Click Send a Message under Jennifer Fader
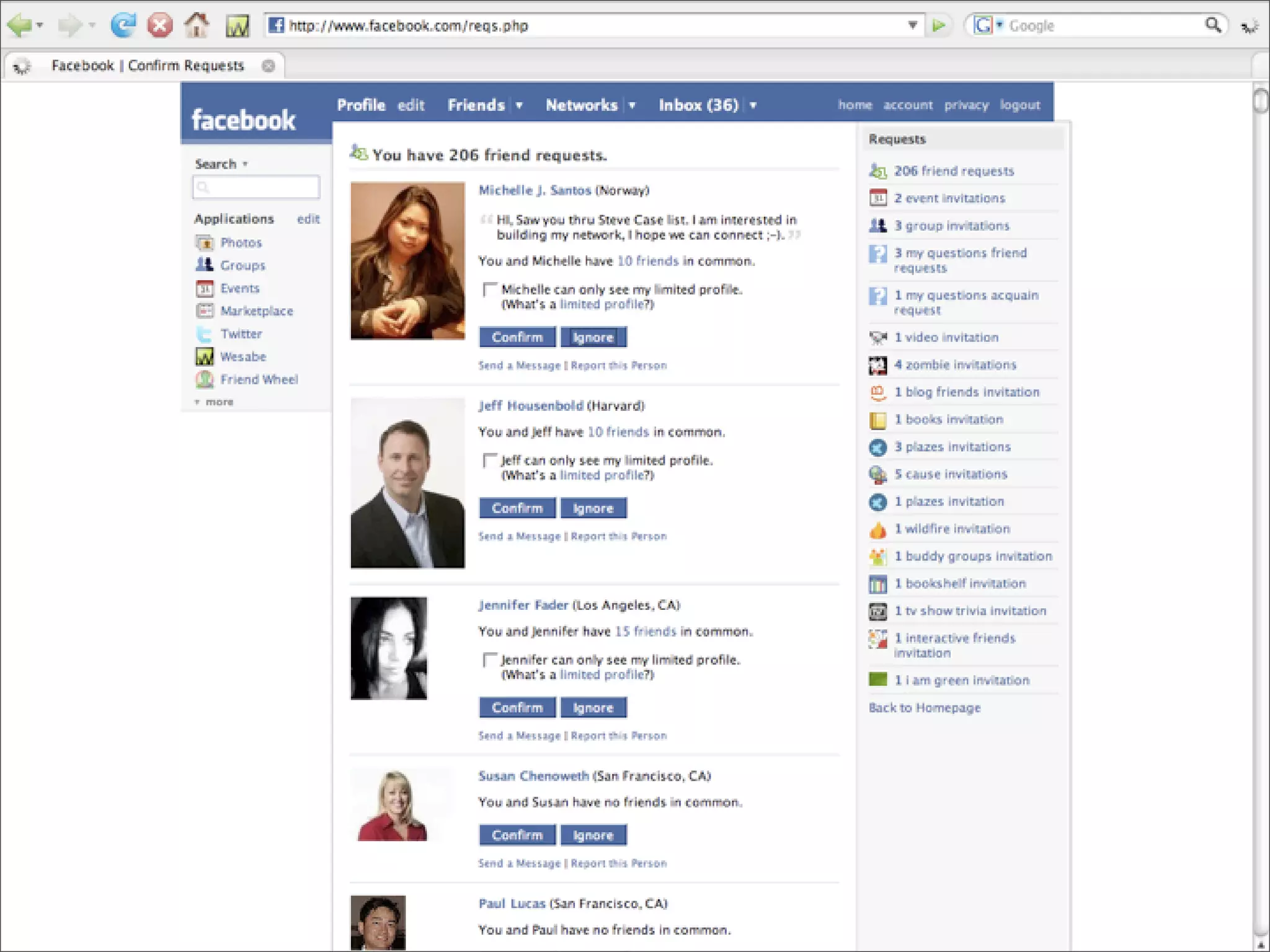This screenshot has width=1270, height=952. [519, 736]
